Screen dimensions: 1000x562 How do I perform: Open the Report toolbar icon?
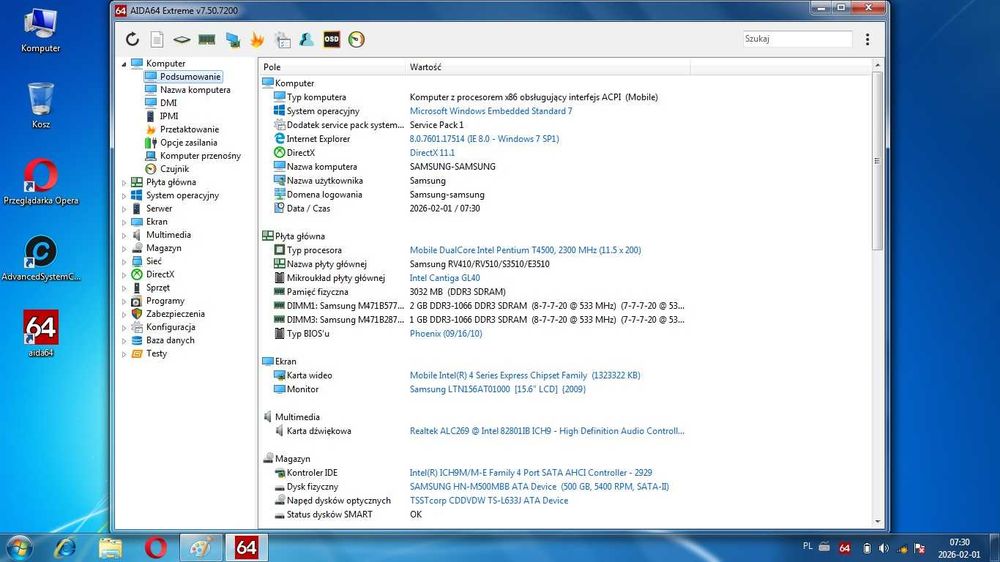pos(157,40)
